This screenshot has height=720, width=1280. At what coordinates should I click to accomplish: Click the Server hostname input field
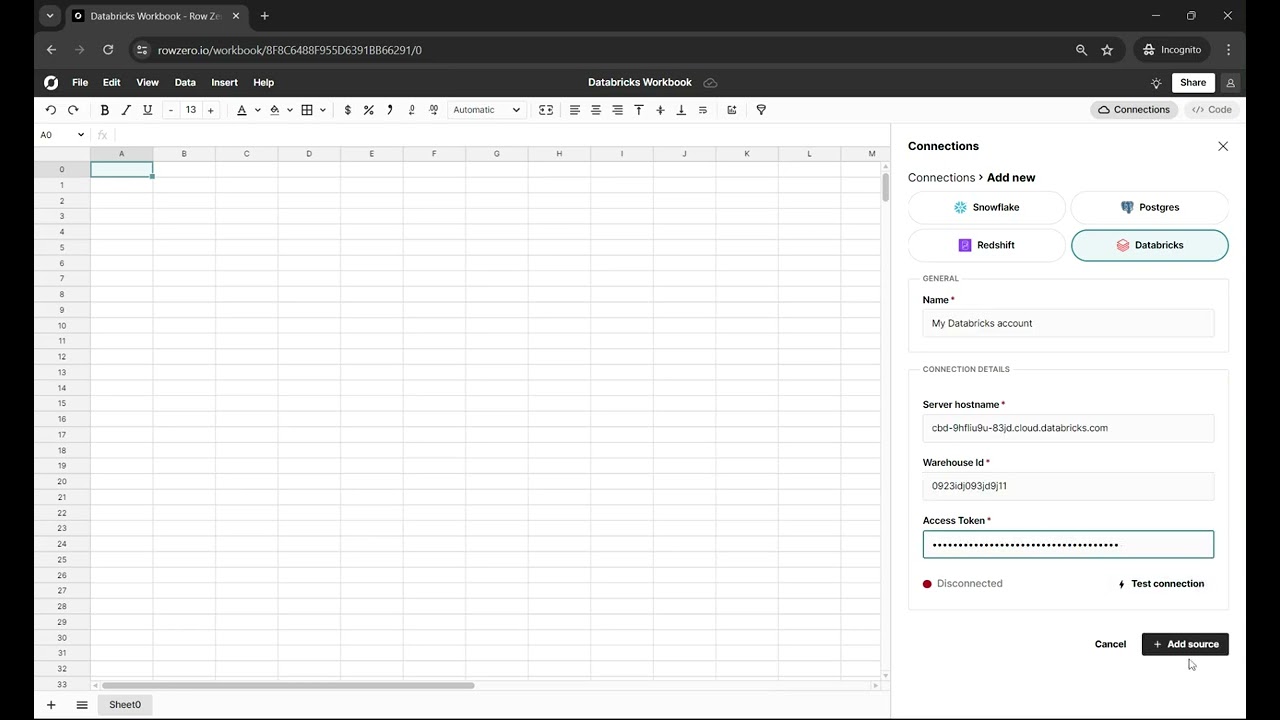[1068, 428]
